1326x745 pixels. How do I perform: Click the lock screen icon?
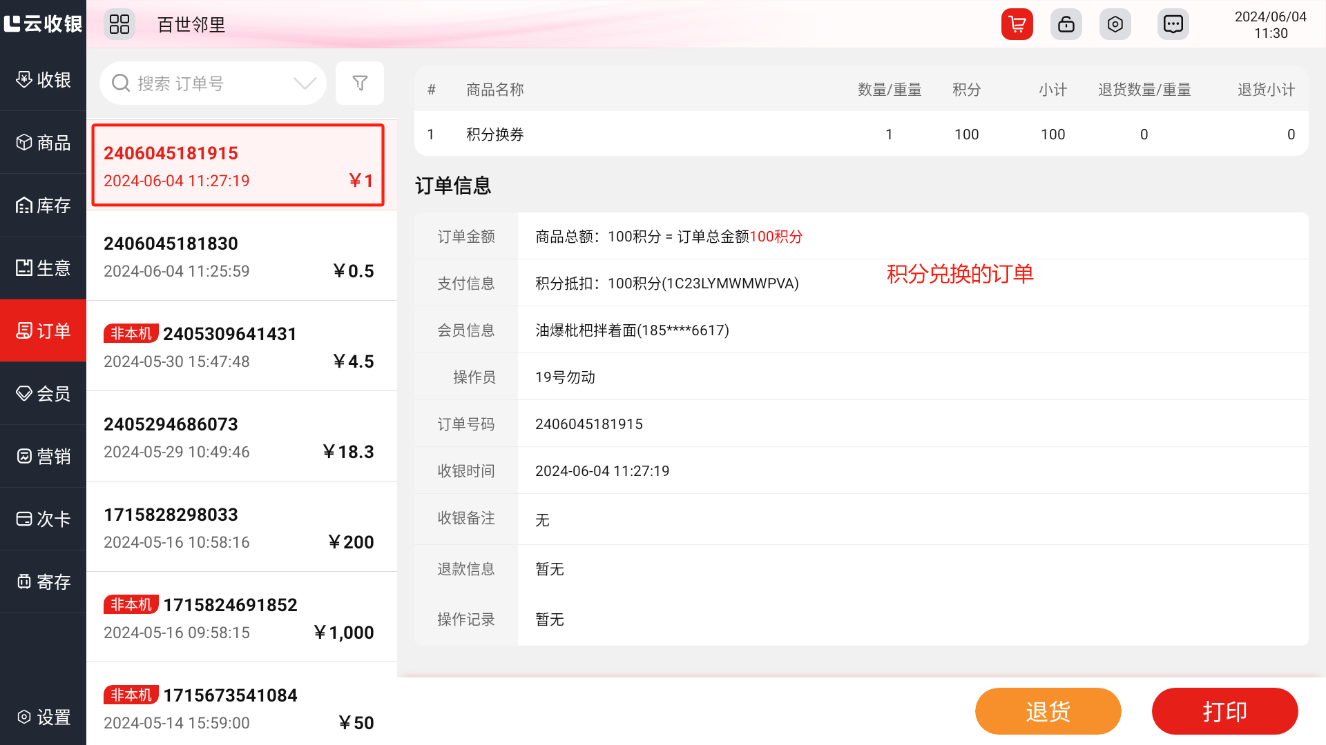pyautogui.click(x=1066, y=24)
